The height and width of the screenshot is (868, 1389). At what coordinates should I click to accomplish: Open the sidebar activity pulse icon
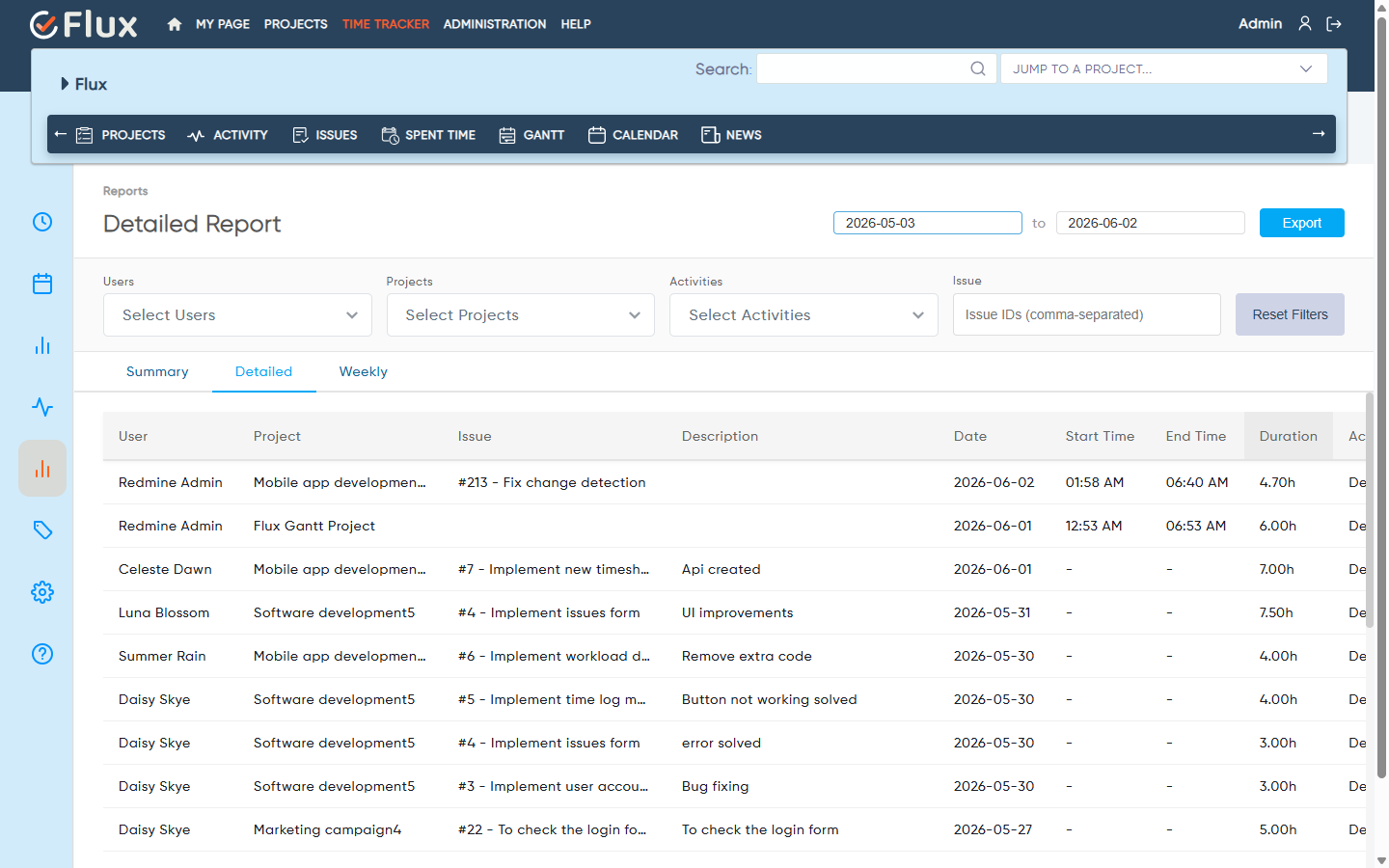(42, 407)
